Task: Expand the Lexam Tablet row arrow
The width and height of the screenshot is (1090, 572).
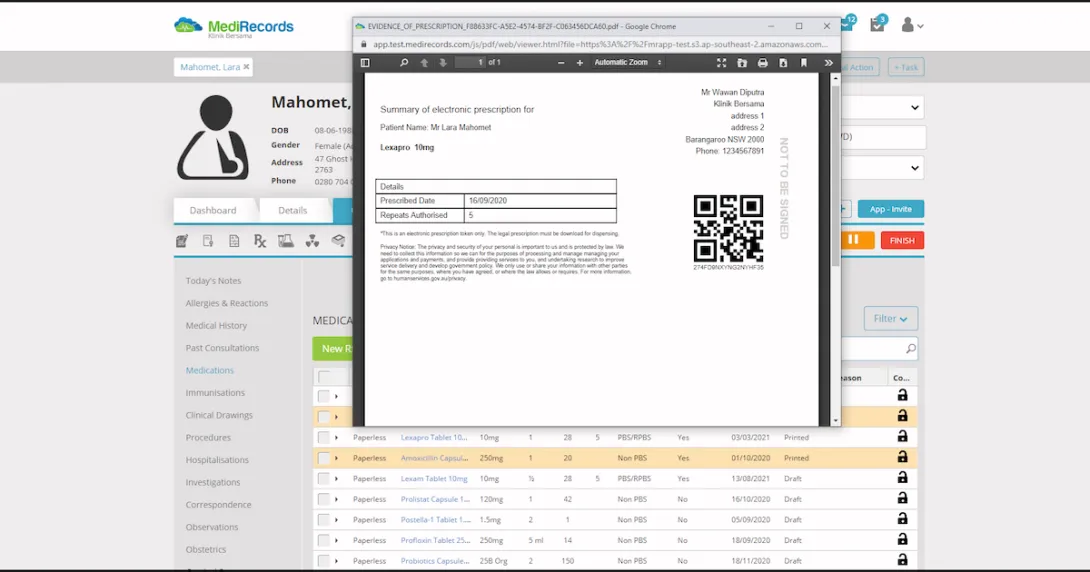Action: point(336,479)
